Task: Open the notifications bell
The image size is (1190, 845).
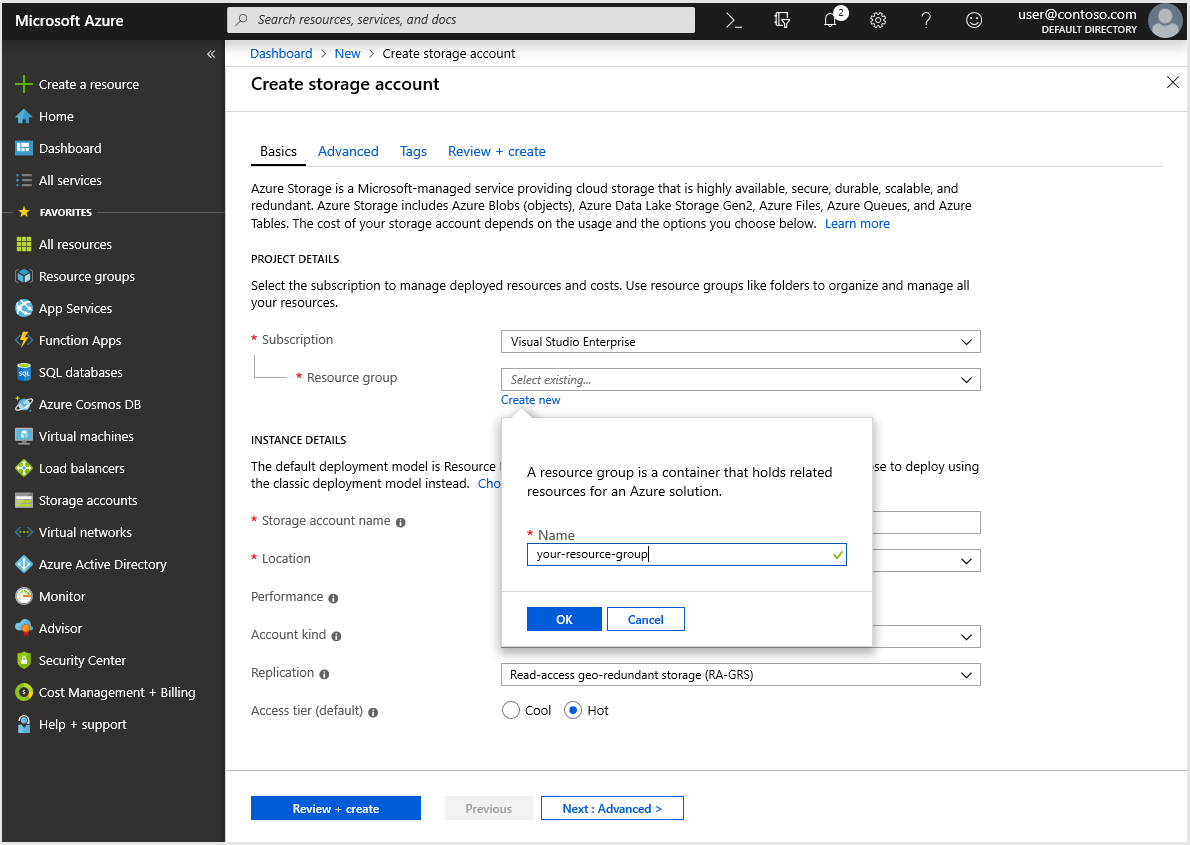Action: (830, 20)
